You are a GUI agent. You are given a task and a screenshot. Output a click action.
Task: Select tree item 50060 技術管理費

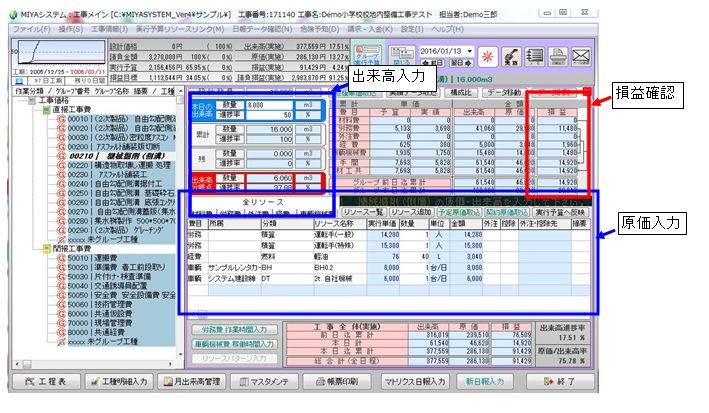(x=121, y=304)
